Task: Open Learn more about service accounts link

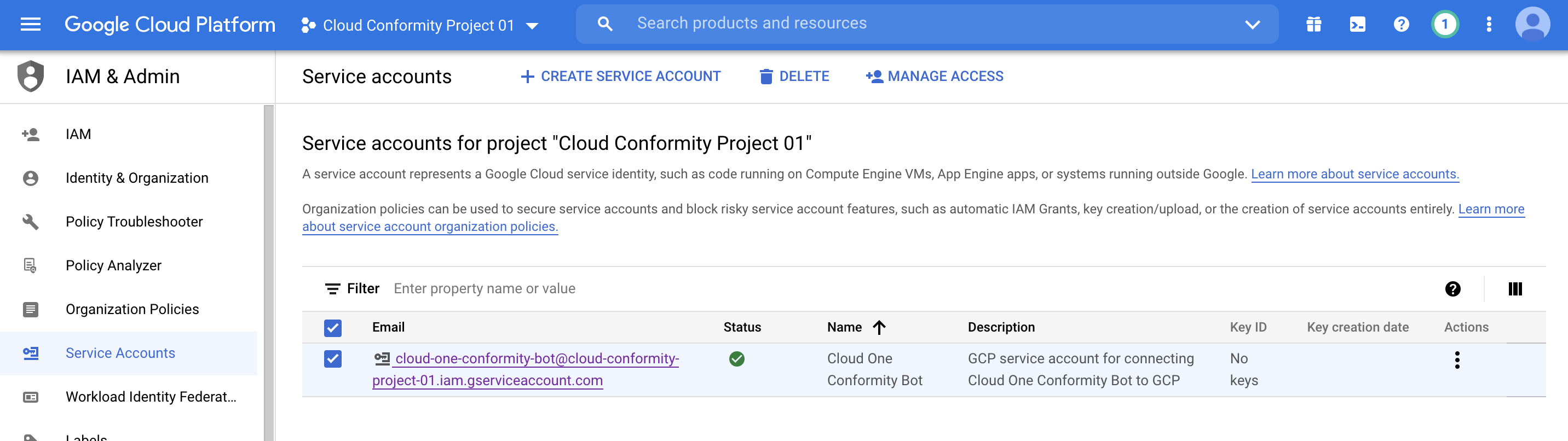Action: 1354,175
